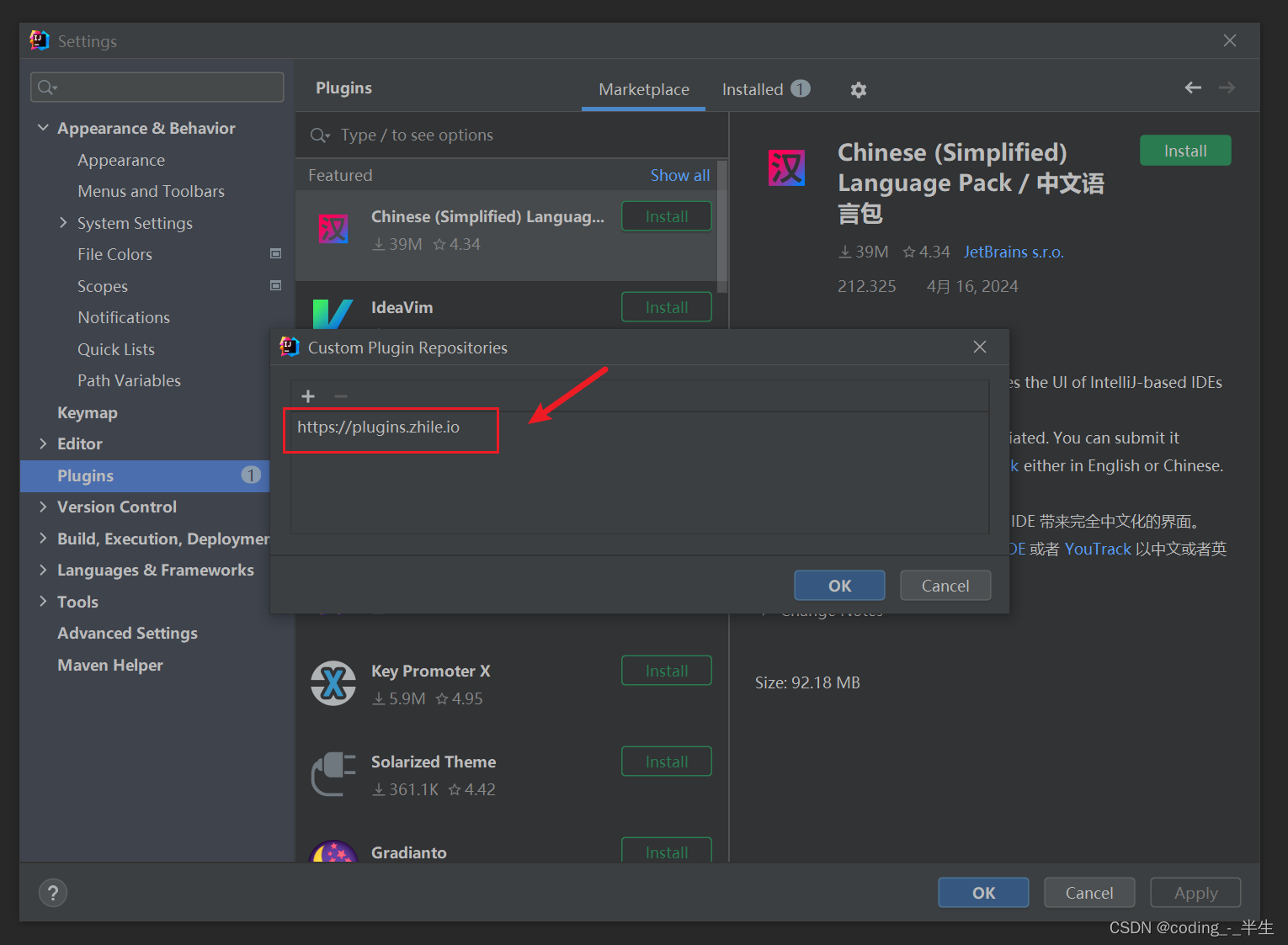Go back with the left arrow
The height and width of the screenshot is (945, 1288).
(x=1193, y=88)
